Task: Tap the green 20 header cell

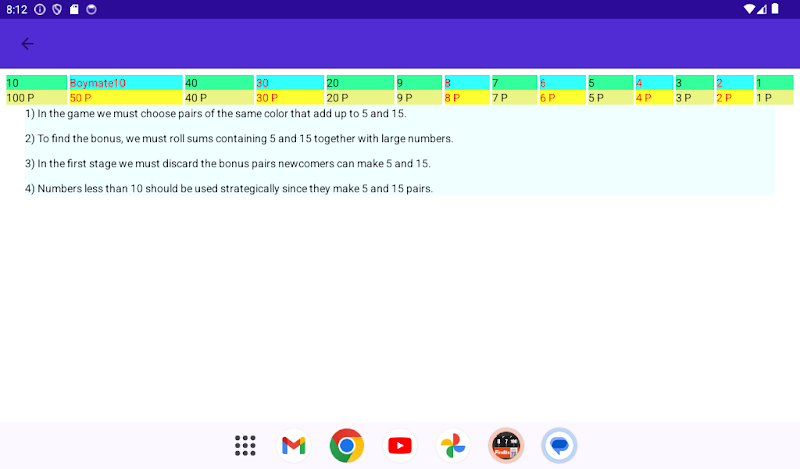Action: 359,83
